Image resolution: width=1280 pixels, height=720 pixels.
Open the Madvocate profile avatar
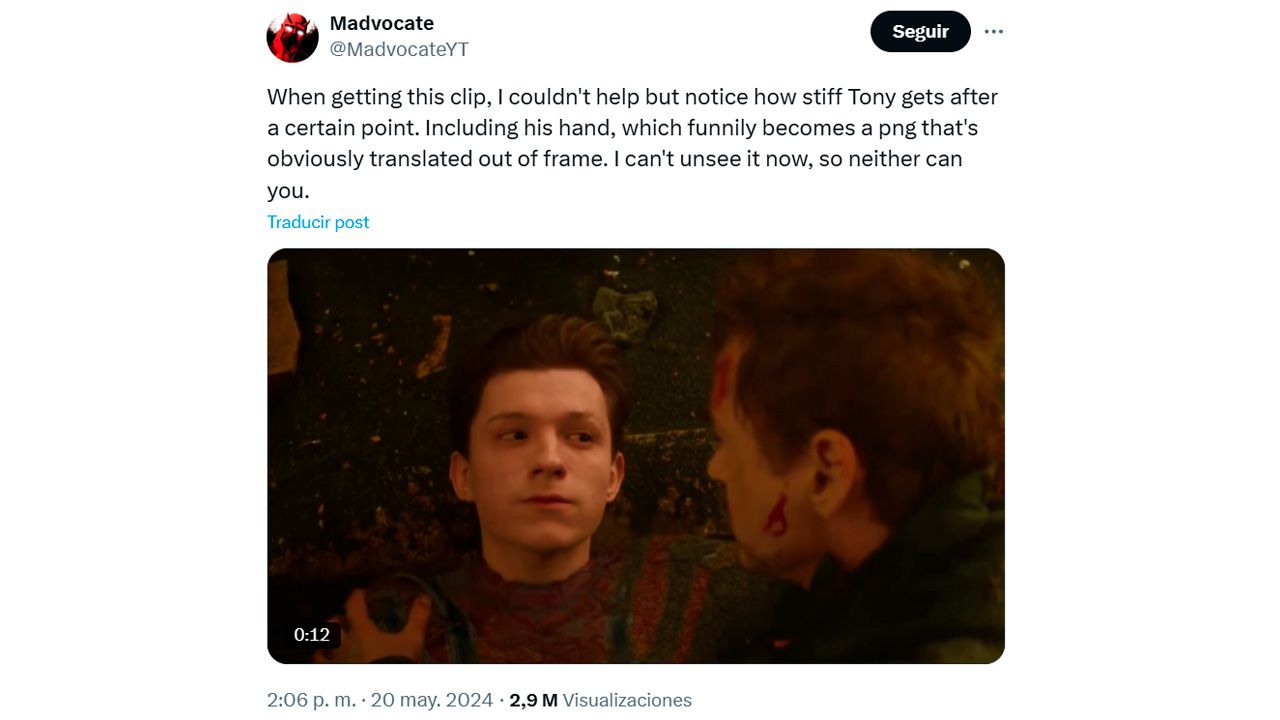pos(292,37)
